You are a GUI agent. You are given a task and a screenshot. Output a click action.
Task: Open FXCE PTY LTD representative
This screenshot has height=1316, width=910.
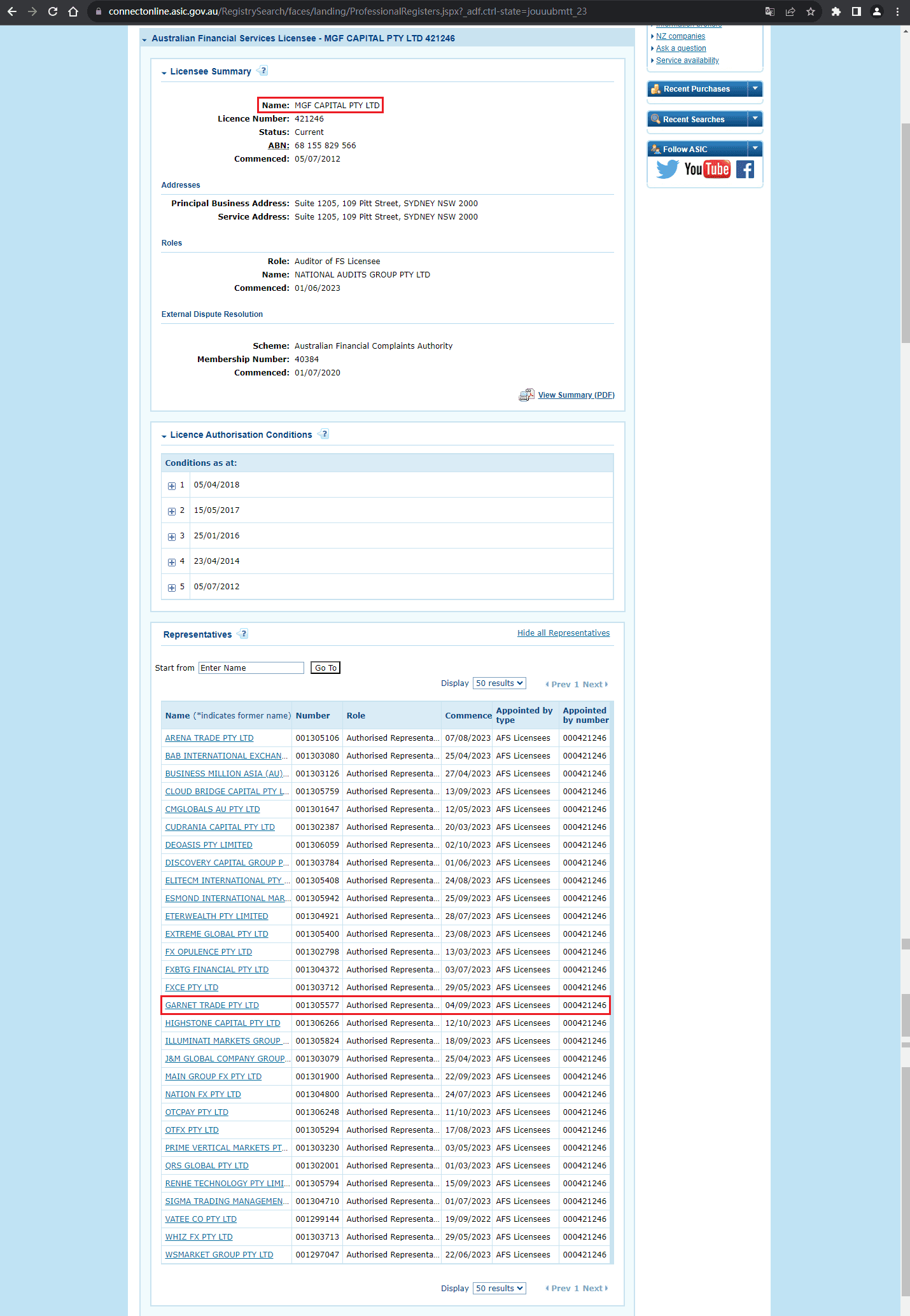pos(192,988)
